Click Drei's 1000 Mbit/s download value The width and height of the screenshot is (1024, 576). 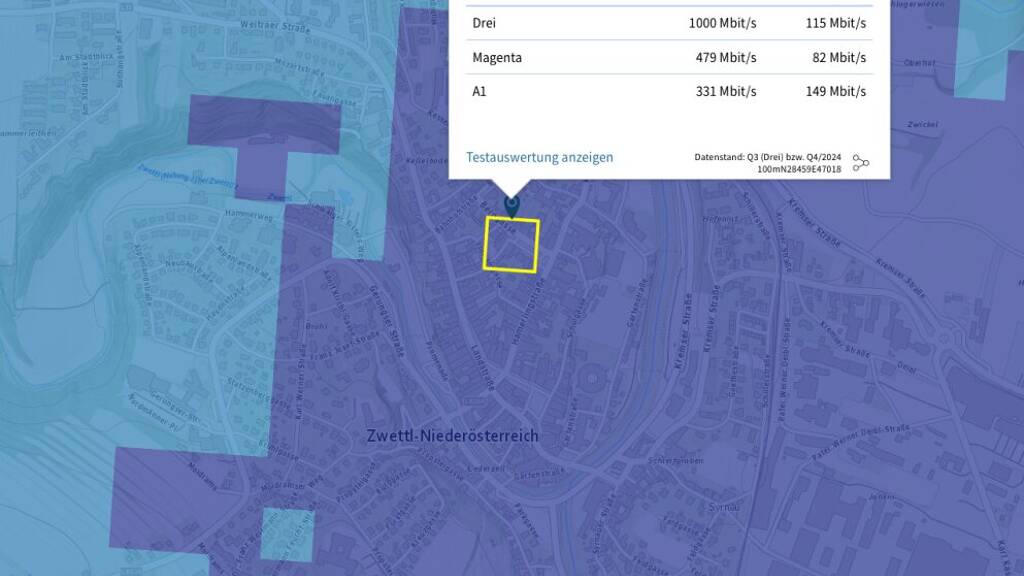pos(722,23)
